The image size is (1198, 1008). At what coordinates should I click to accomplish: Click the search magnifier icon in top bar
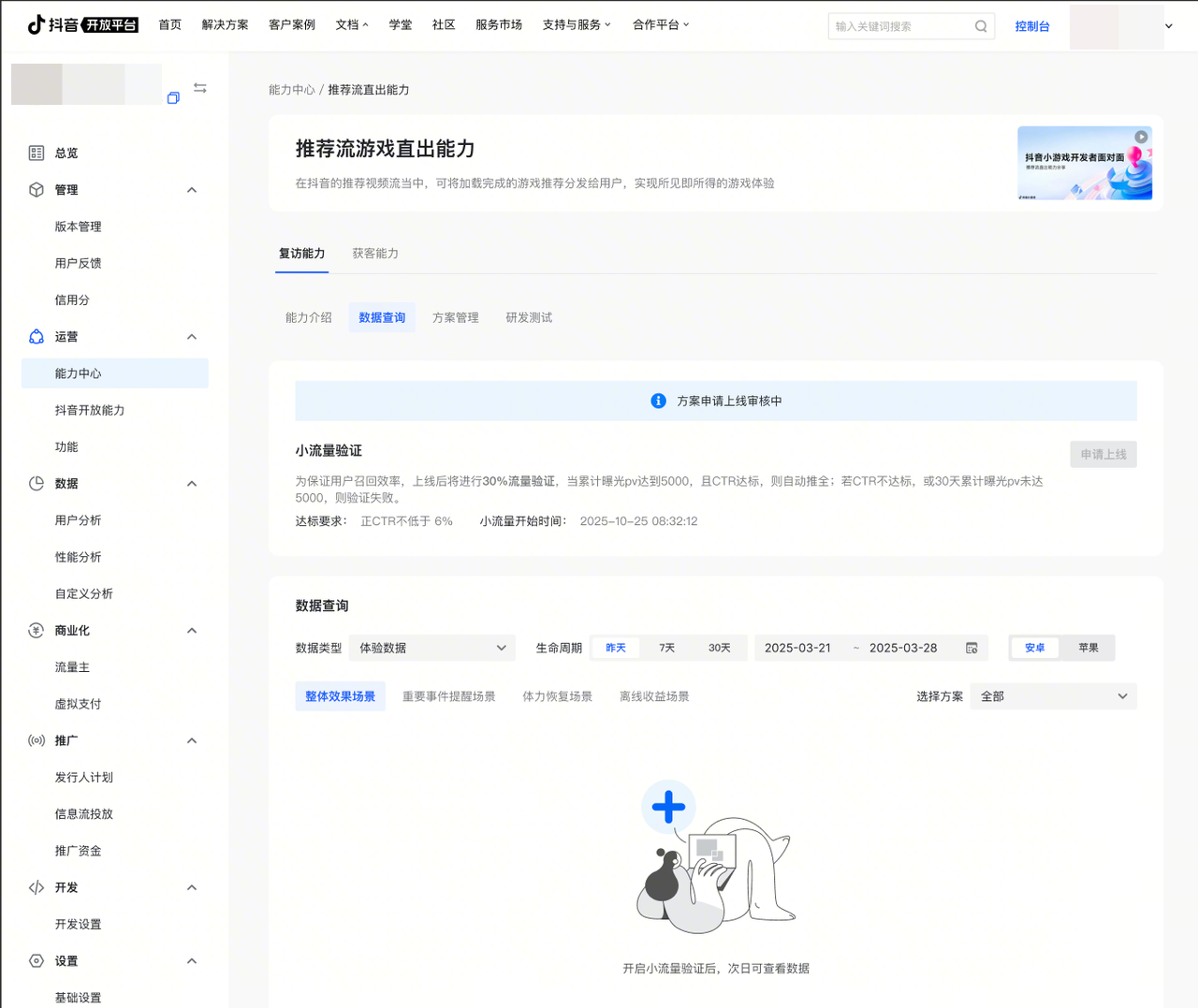[x=980, y=26]
